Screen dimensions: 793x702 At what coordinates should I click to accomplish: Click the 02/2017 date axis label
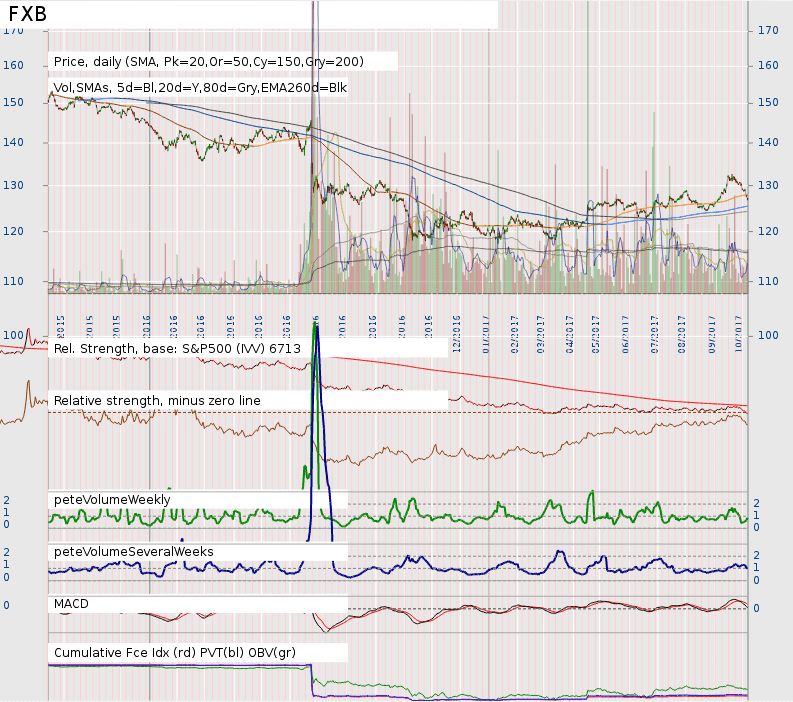[515, 334]
